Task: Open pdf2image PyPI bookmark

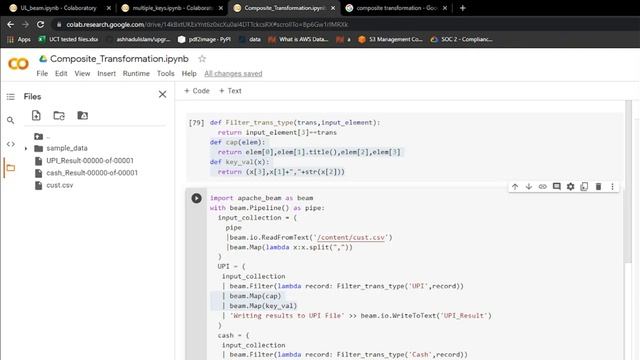Action: point(204,39)
